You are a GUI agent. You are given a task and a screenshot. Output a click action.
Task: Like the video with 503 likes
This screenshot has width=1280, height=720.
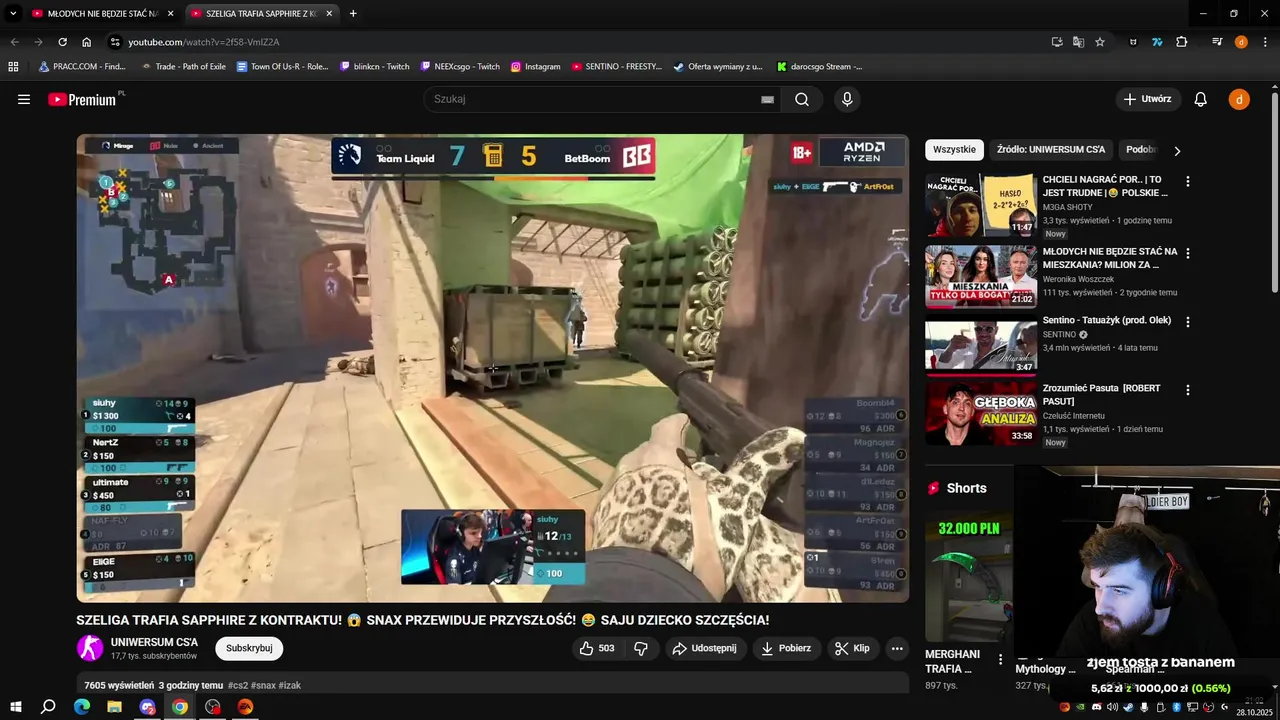click(x=597, y=648)
